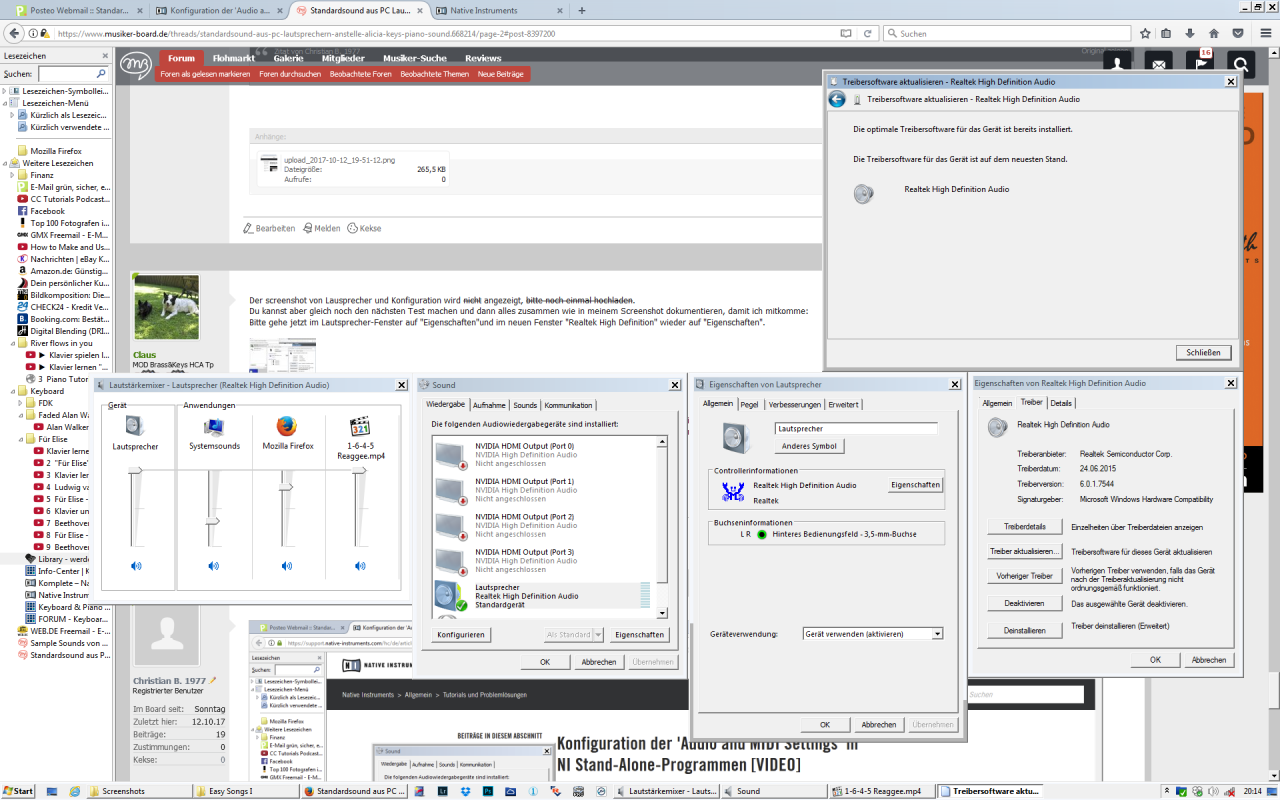Click Anderes Symbol button
Image resolution: width=1280 pixels, height=800 pixels.
click(809, 446)
